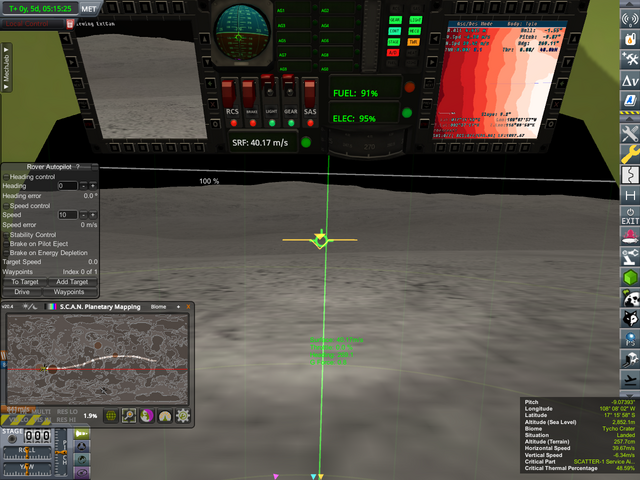Flip the RCS cockpit switch
This screenshot has width=640, height=480.
point(229,94)
